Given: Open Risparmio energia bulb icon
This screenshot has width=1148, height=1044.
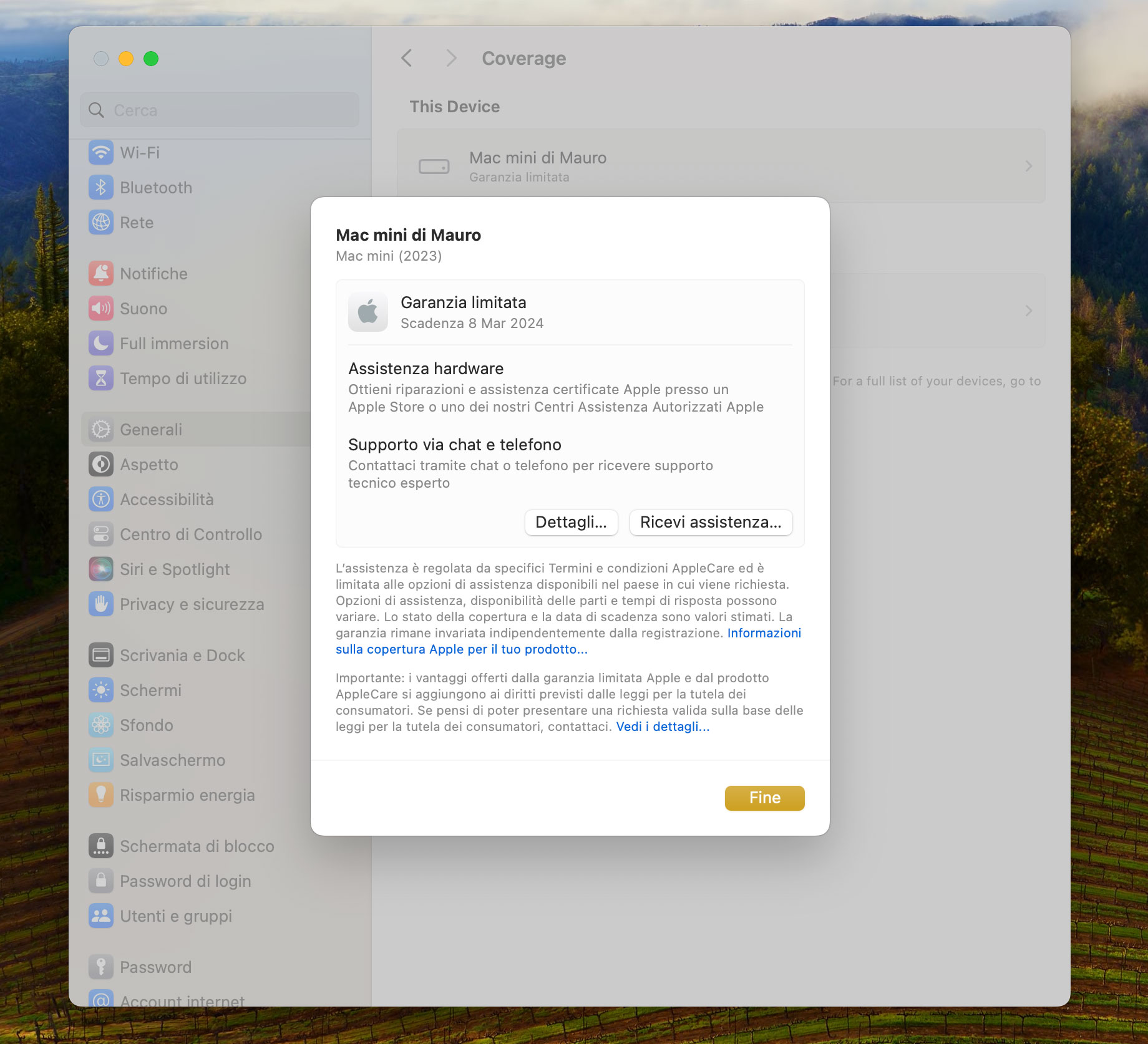Looking at the screenshot, I should point(101,795).
